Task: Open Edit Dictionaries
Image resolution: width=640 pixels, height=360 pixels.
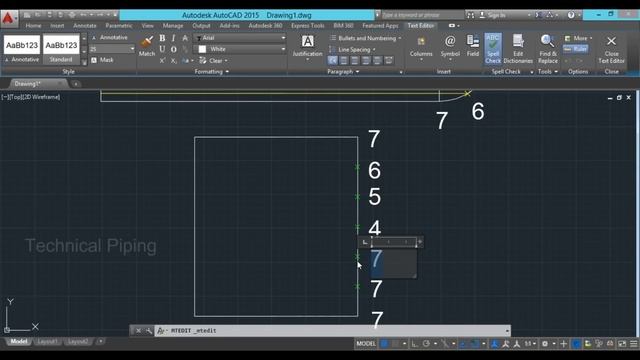Action: [518, 49]
